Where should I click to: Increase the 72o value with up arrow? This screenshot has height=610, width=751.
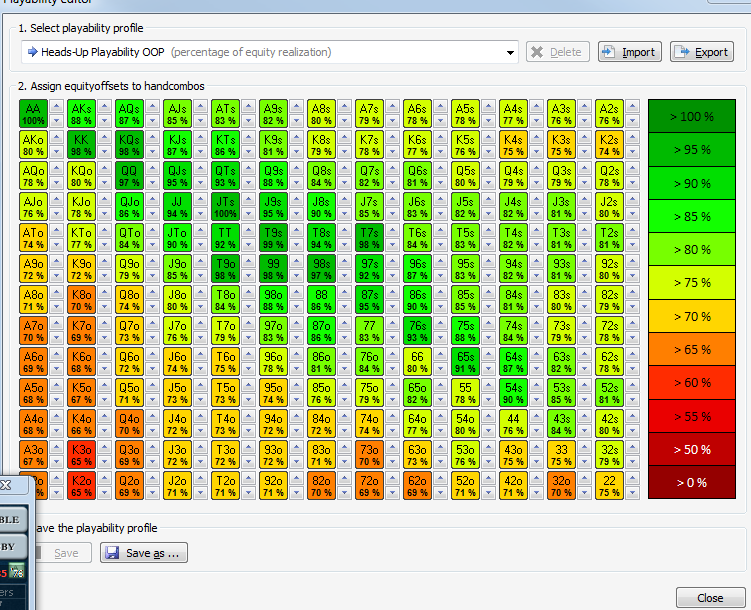click(x=392, y=478)
